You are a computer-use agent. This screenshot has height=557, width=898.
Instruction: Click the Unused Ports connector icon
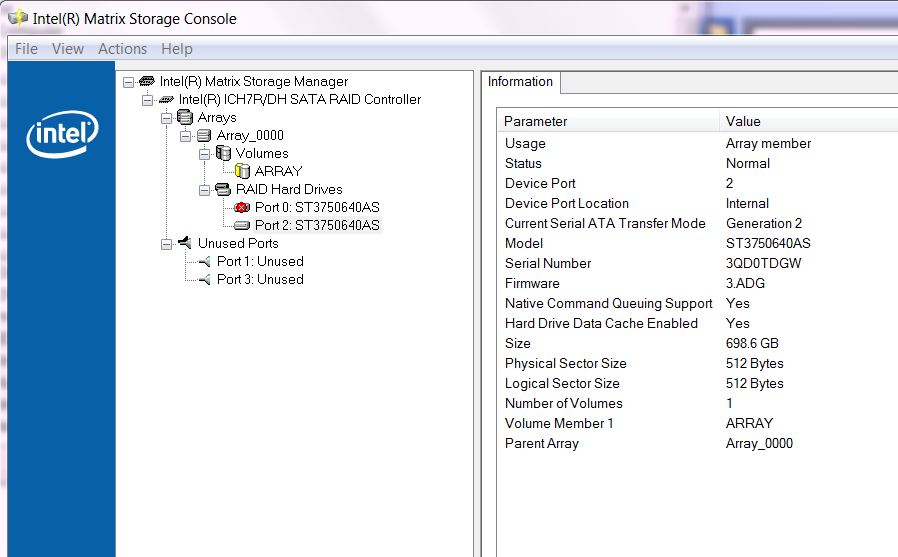[184, 243]
